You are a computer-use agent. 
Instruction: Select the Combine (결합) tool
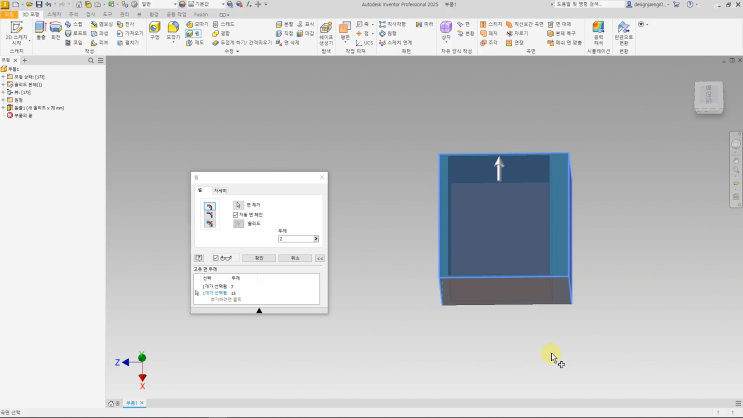click(221, 34)
